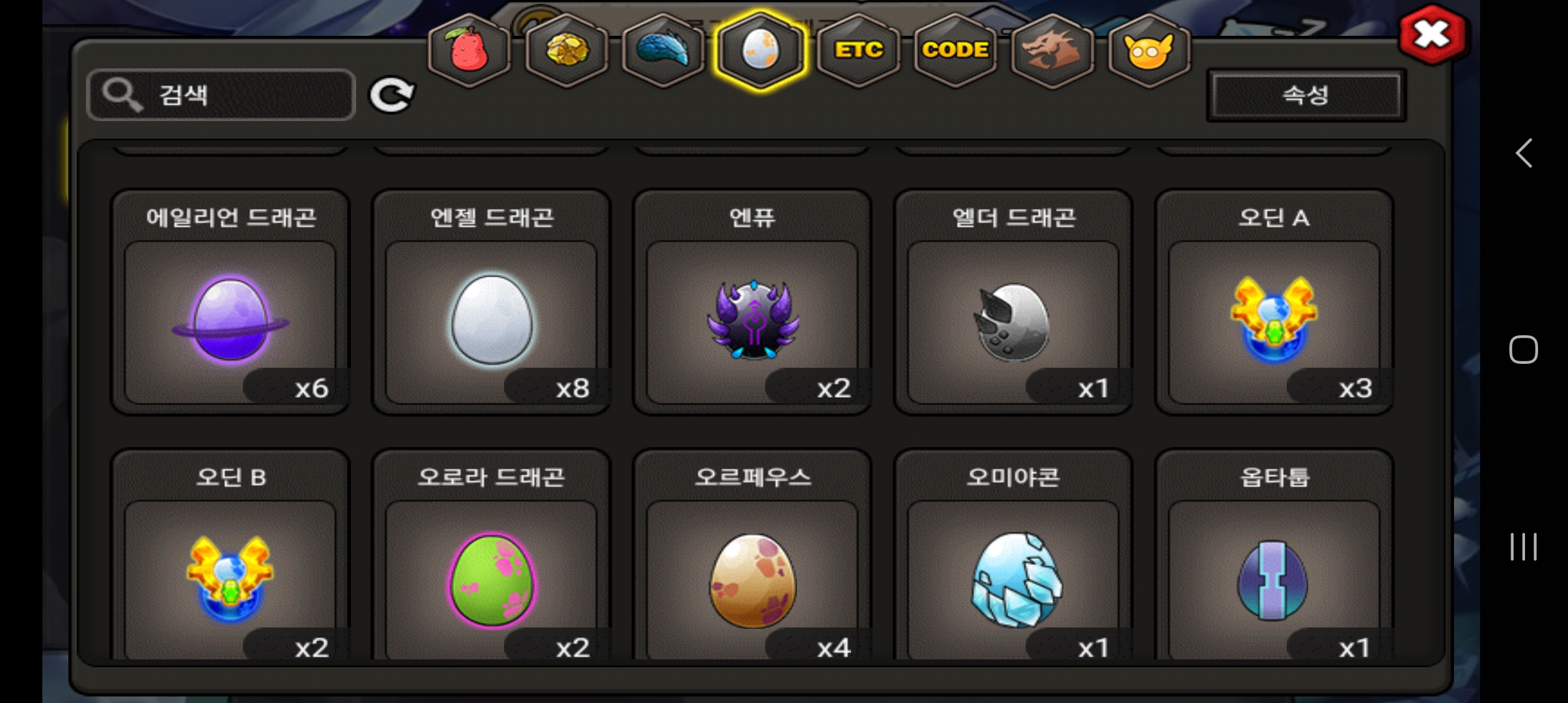
Task: Switch to the ETC tab
Action: click(858, 50)
